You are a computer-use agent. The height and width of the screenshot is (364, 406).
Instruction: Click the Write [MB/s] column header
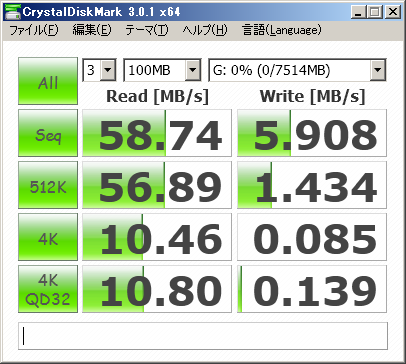pyautogui.click(x=312, y=96)
